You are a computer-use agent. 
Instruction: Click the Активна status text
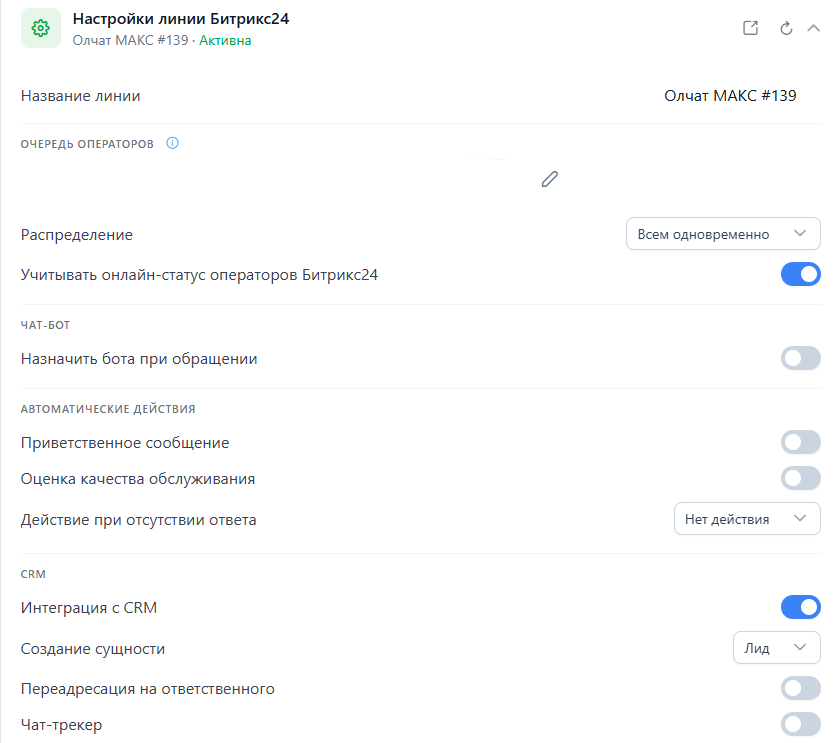click(x=225, y=40)
